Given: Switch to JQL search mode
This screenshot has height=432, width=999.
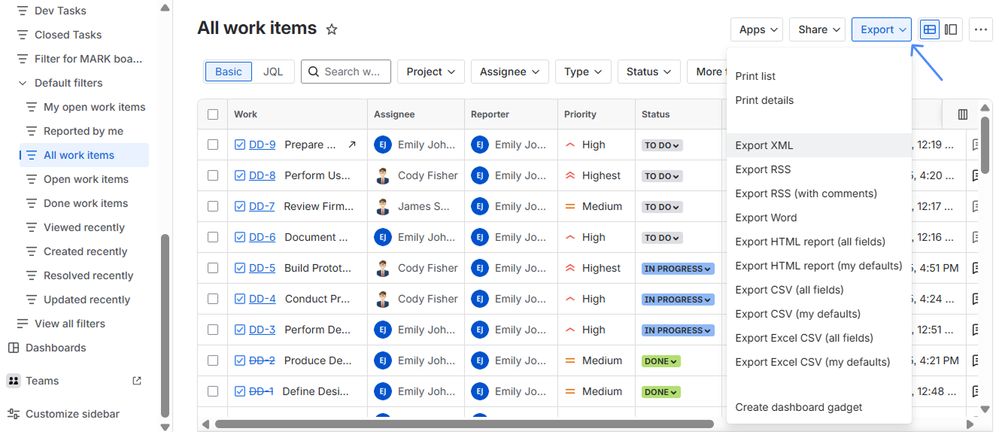Looking at the screenshot, I should coord(273,72).
